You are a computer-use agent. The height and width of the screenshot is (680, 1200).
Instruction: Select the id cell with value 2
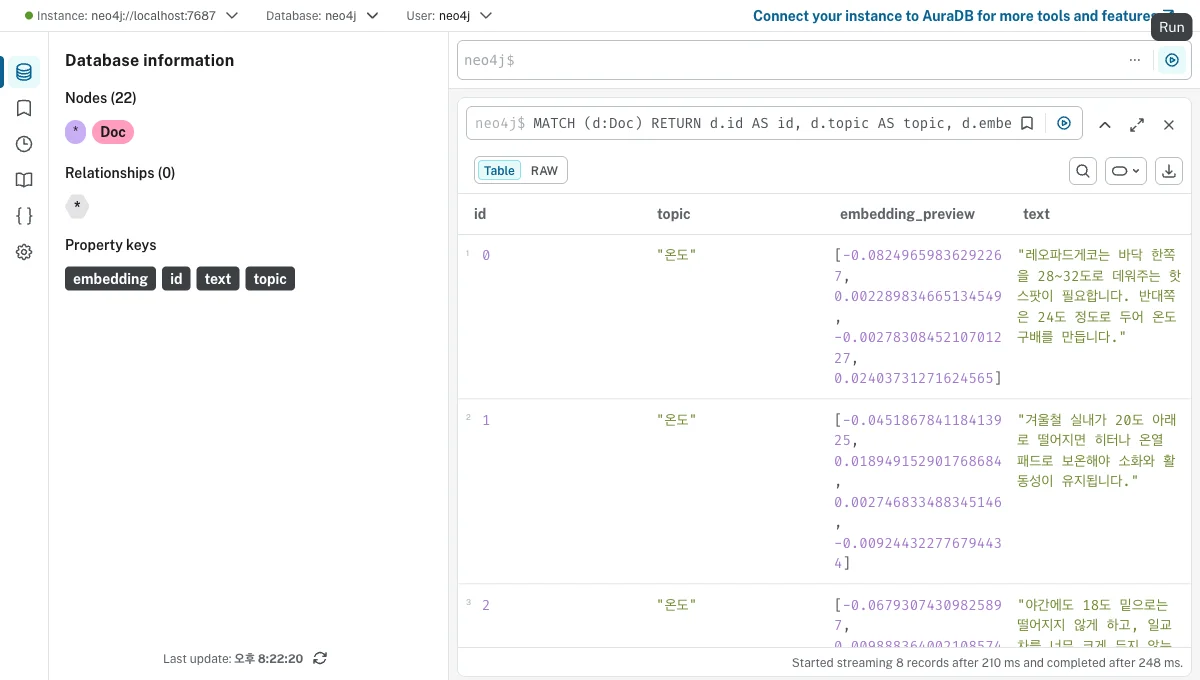(x=486, y=605)
